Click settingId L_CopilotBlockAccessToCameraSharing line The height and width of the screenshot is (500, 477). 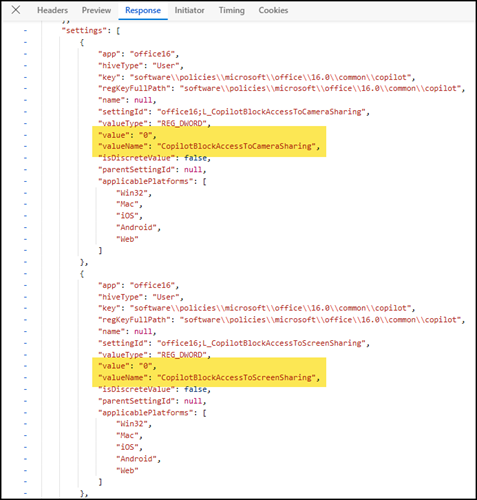point(234,112)
